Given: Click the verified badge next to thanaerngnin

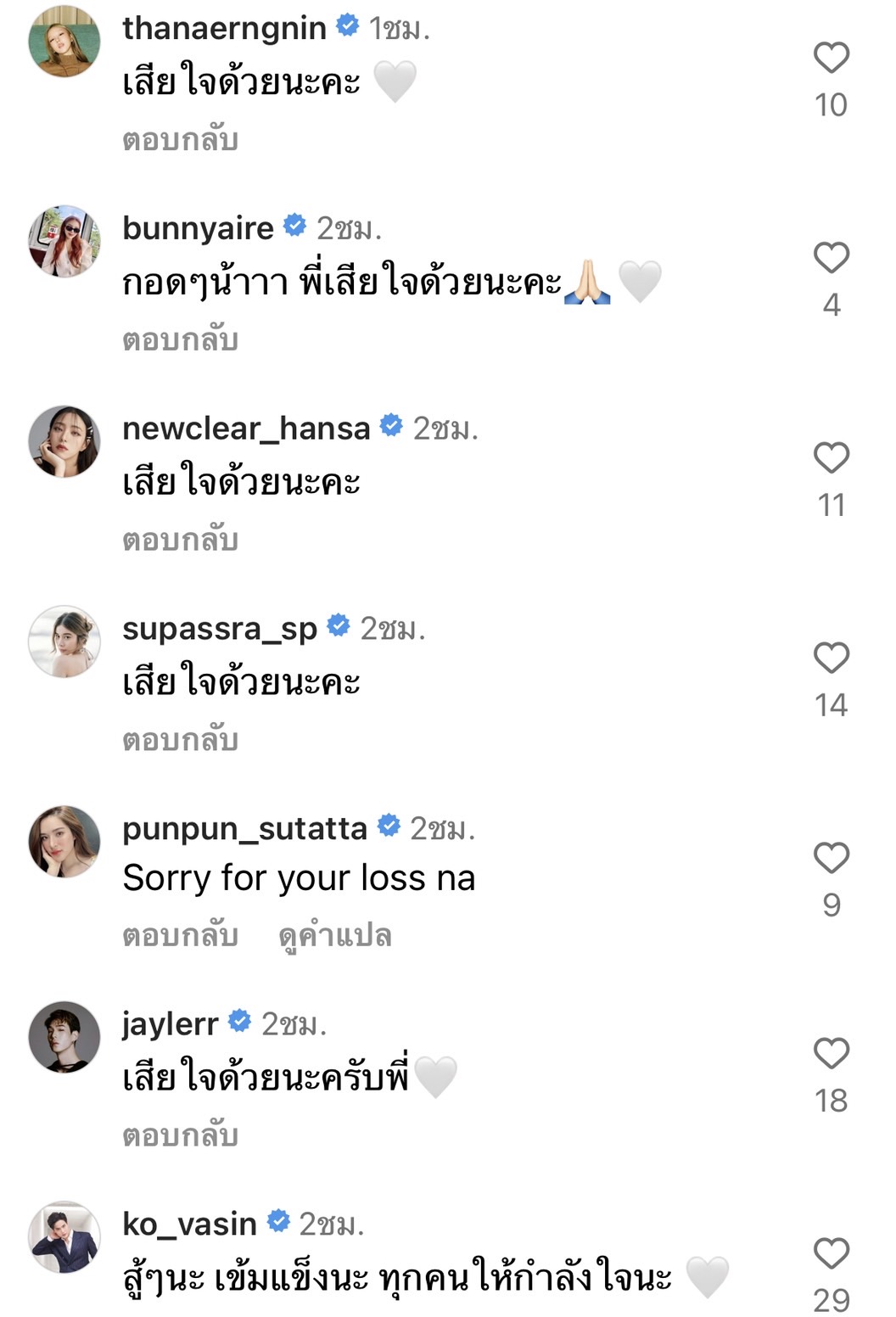Looking at the screenshot, I should (346, 26).
